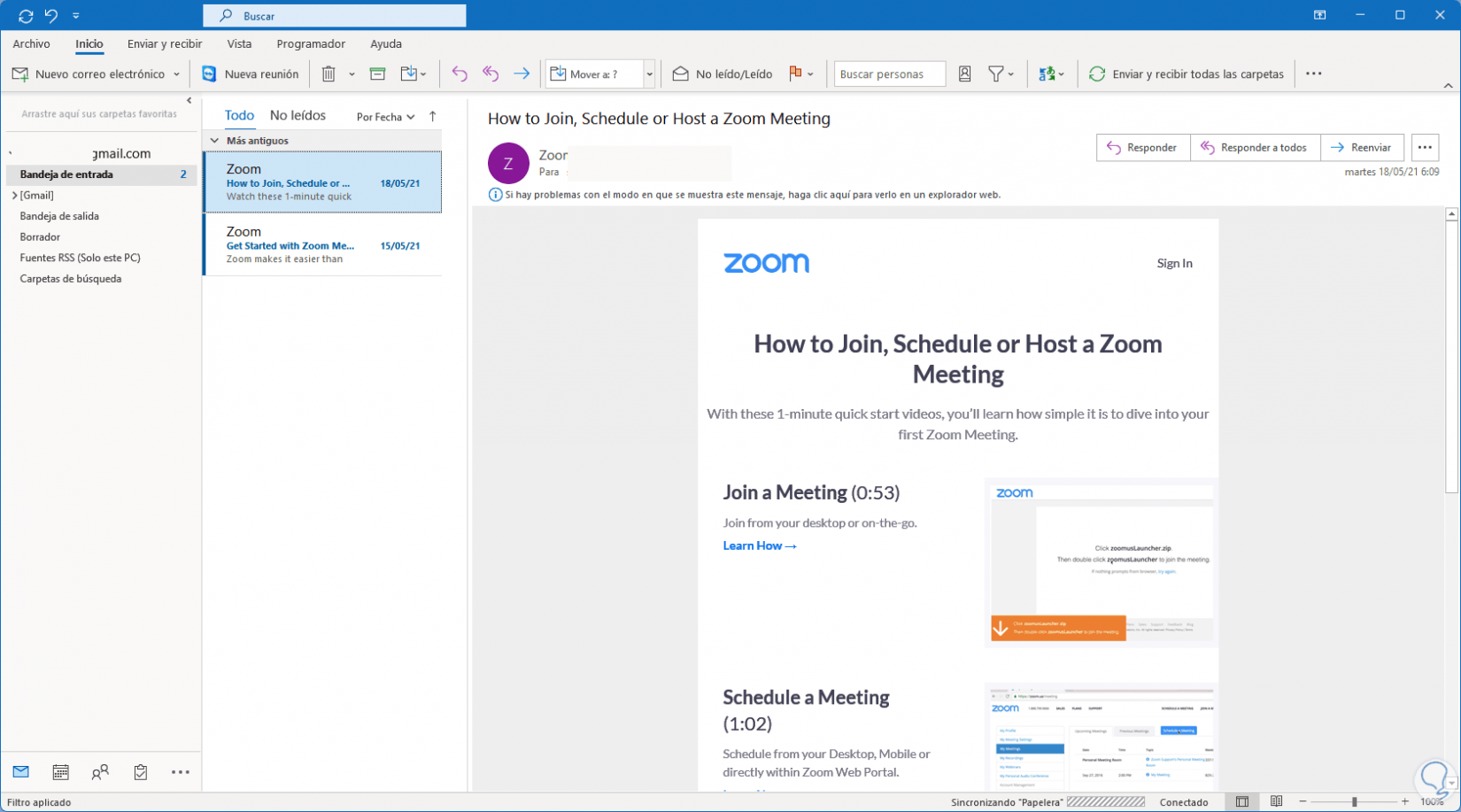
Task: Open the move-to-folder icon dropdown
Action: (x=414, y=74)
